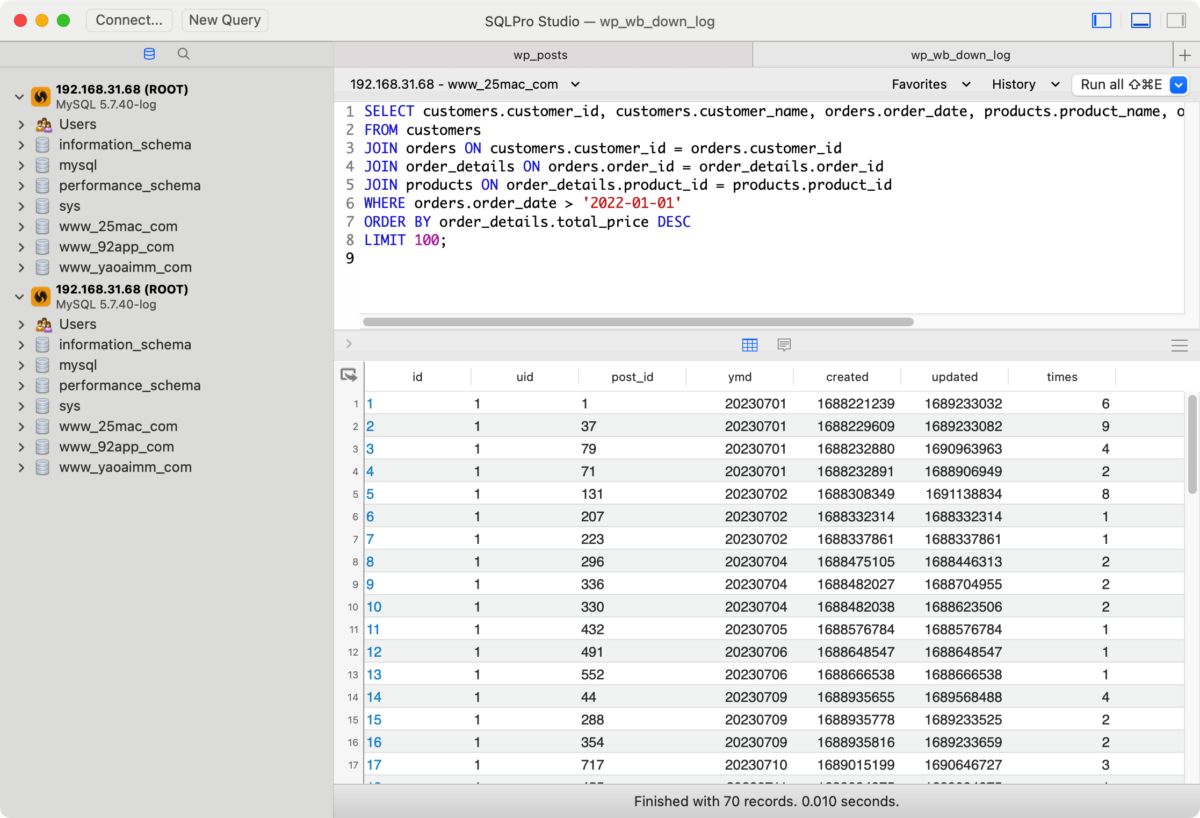Click the results table vertical scrollbar

[1191, 443]
